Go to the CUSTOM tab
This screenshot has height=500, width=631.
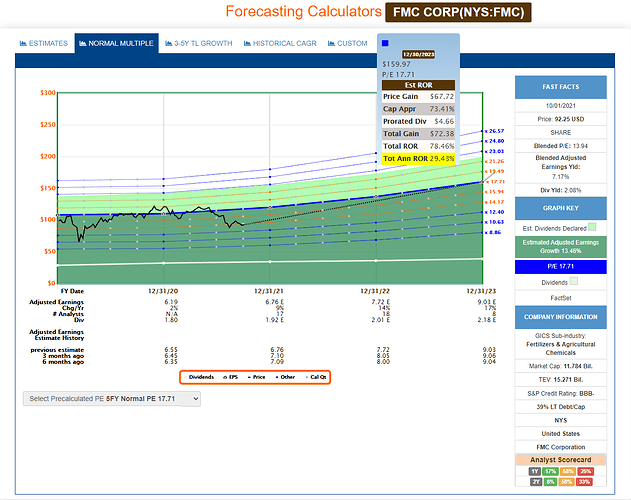tap(348, 43)
